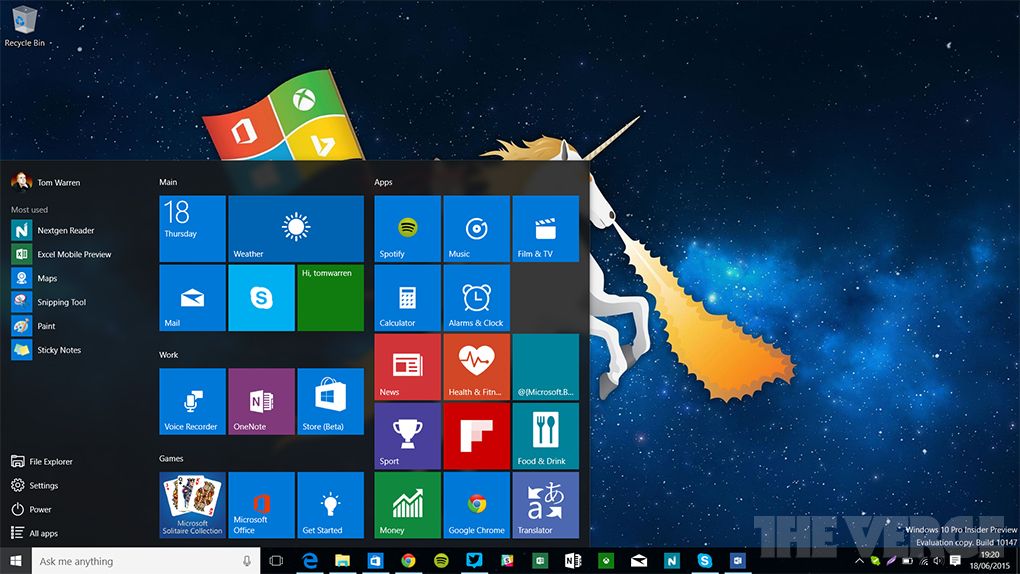Open the Translator tile
The width and height of the screenshot is (1020, 574).
pyautogui.click(x=546, y=504)
